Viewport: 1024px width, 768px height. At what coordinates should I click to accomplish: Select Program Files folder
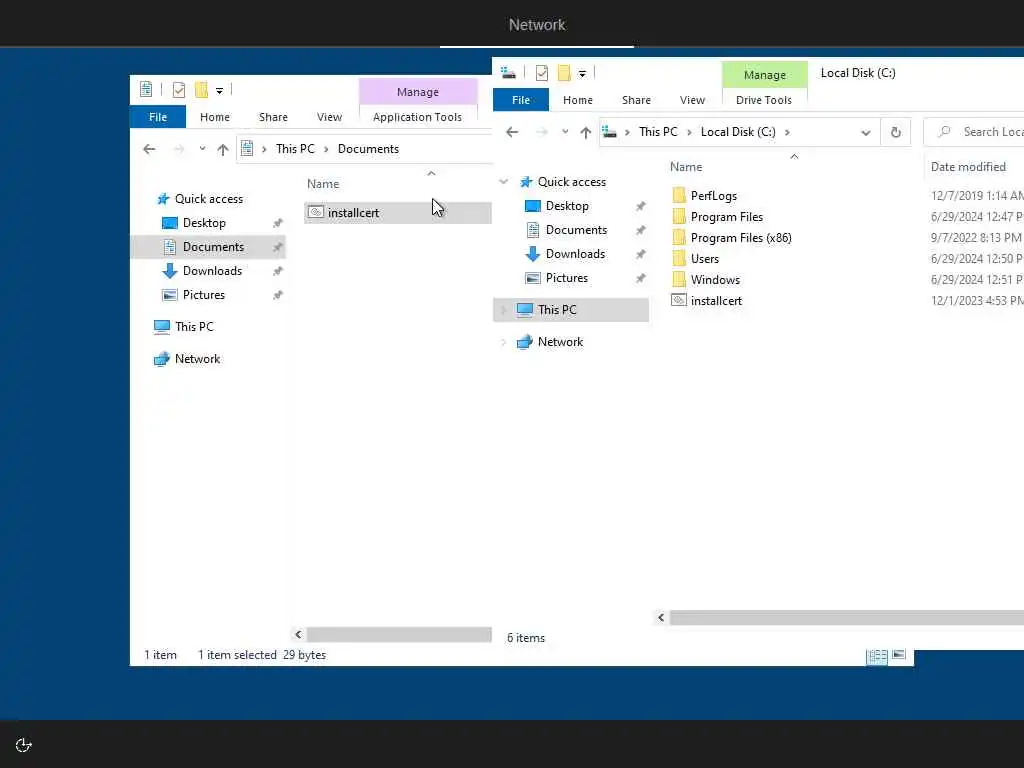point(726,217)
